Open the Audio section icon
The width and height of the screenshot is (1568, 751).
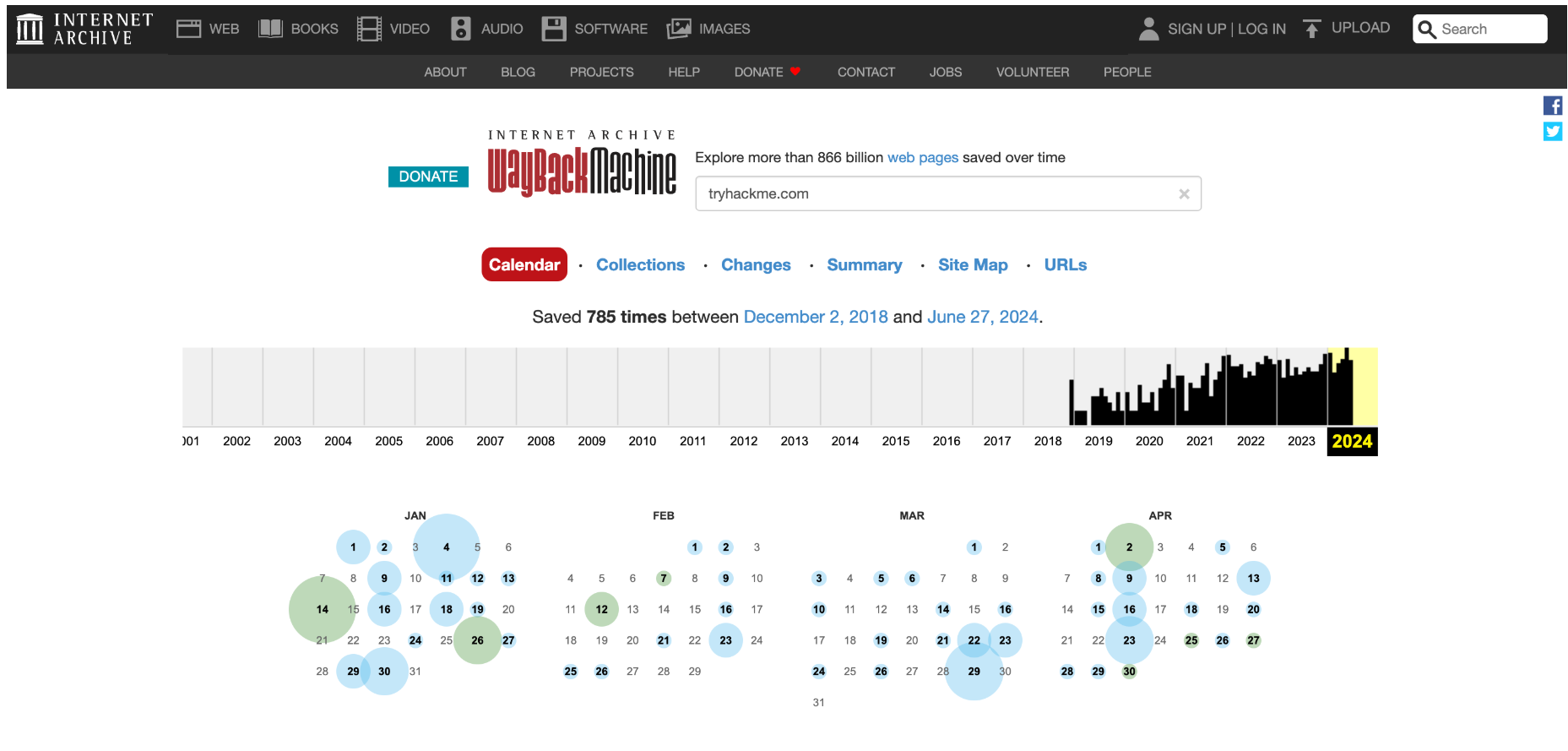tap(460, 29)
